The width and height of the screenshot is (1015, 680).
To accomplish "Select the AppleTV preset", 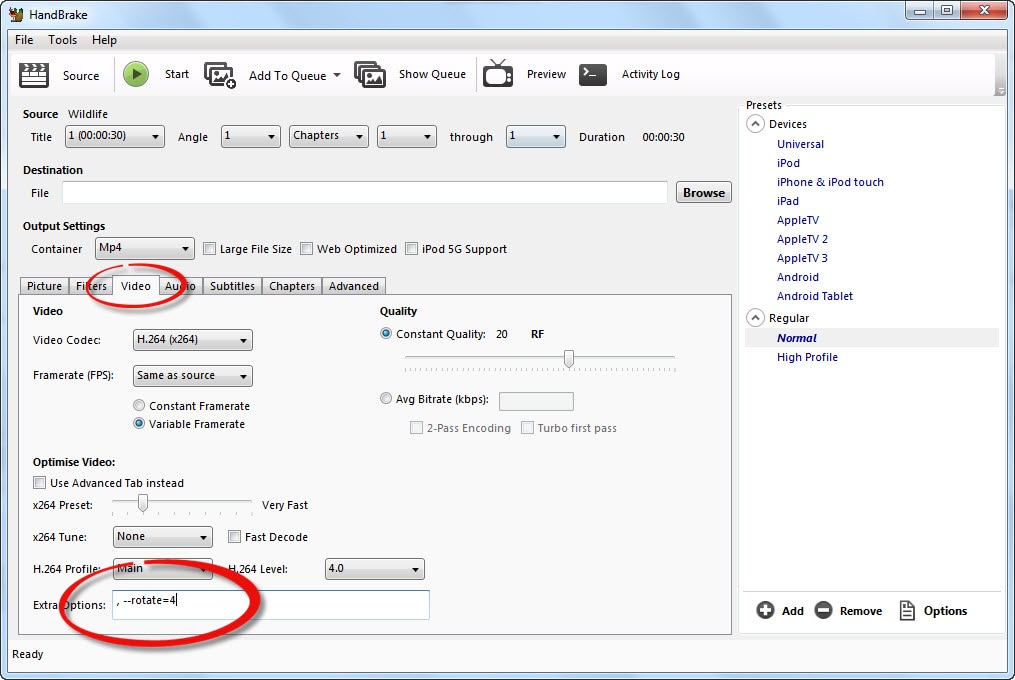I will (798, 220).
